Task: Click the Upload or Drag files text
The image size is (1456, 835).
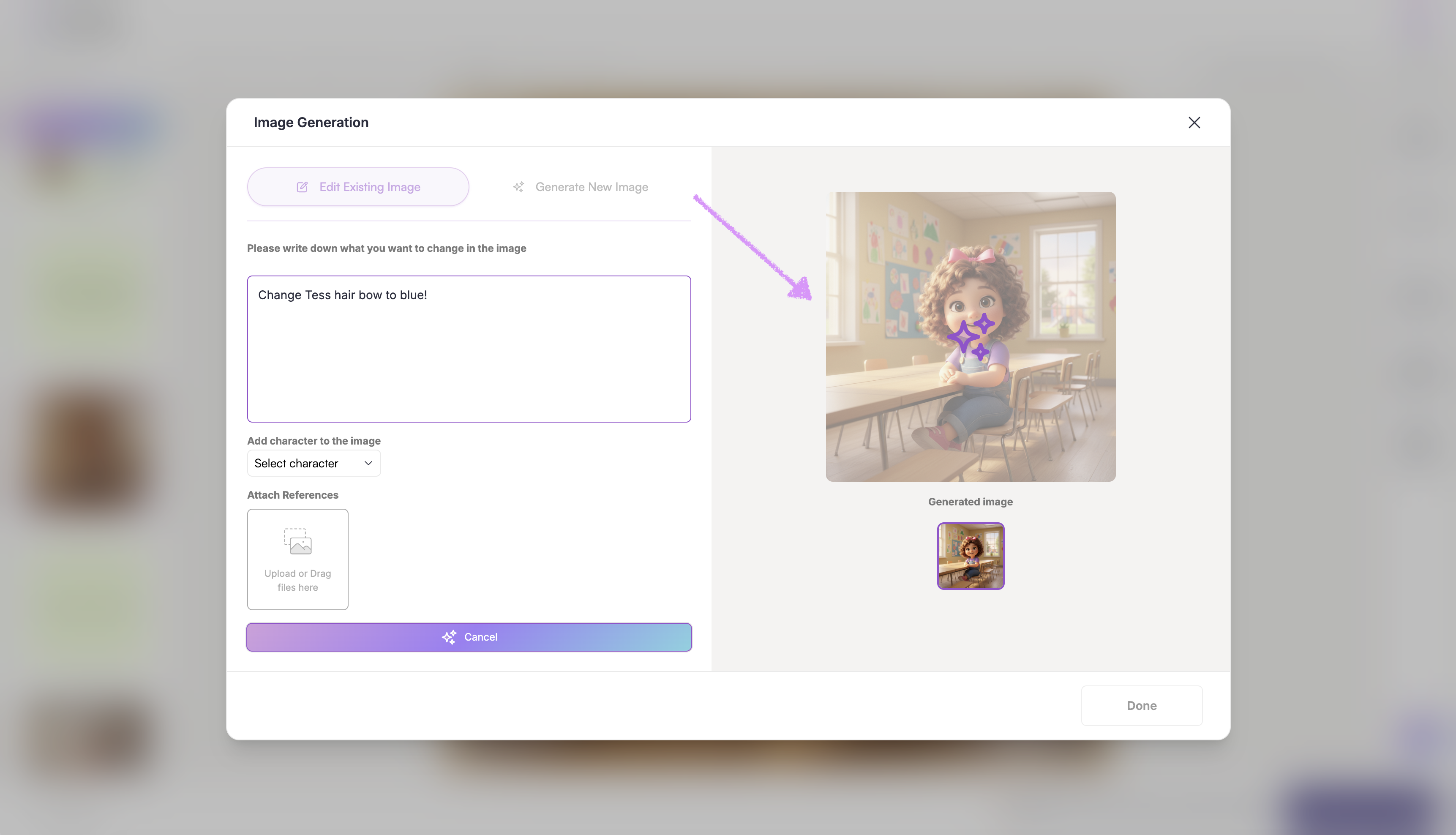Action: 297,580
